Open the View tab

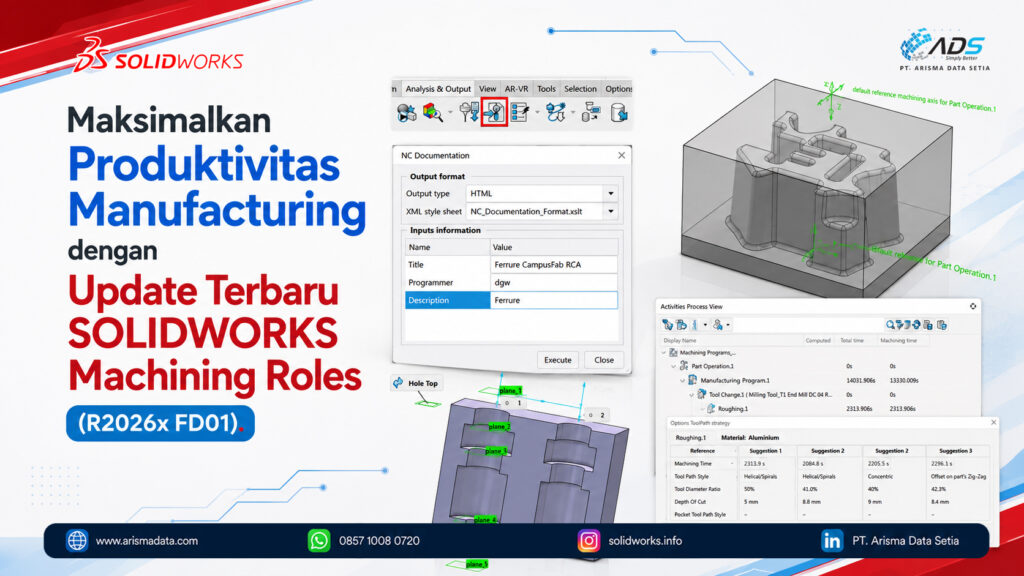coord(487,89)
